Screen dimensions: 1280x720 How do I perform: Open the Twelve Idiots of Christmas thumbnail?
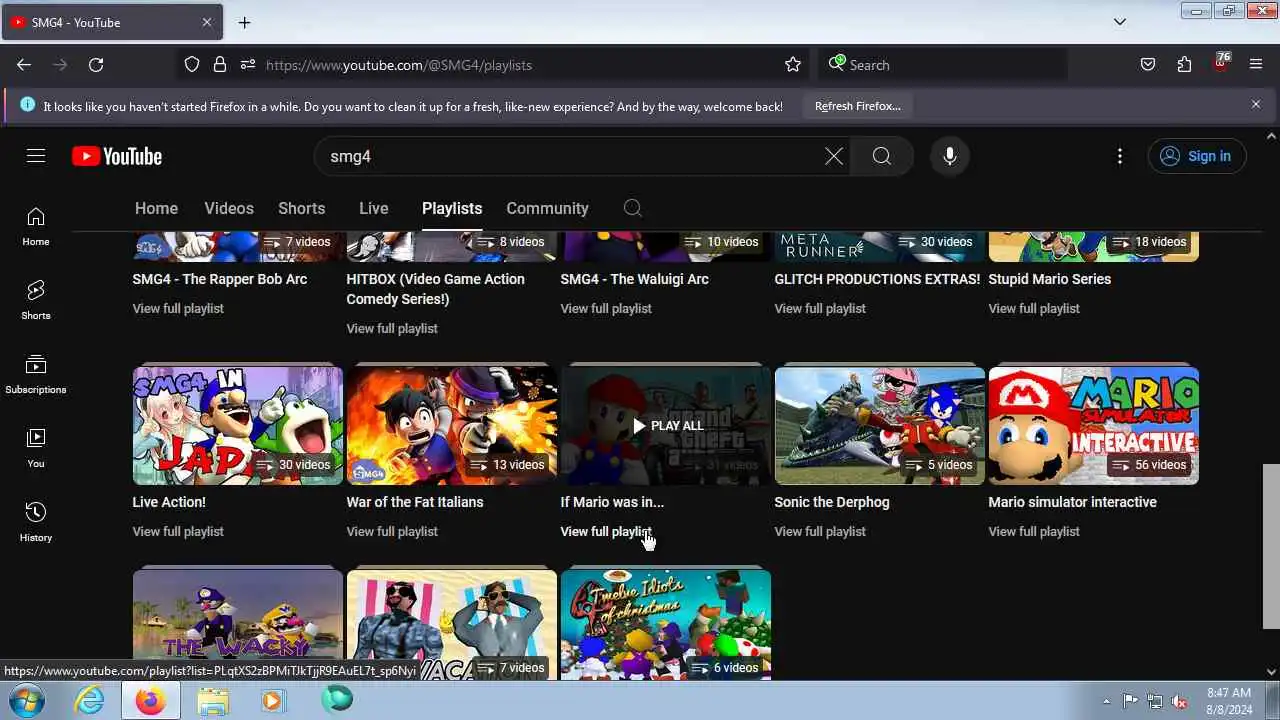coord(666,625)
